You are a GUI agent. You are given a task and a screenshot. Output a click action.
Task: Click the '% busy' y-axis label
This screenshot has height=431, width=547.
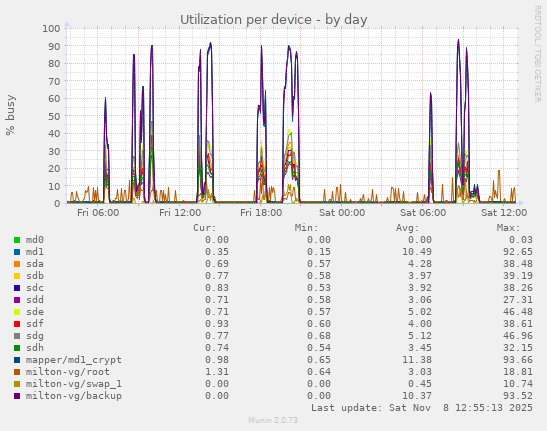10,115
